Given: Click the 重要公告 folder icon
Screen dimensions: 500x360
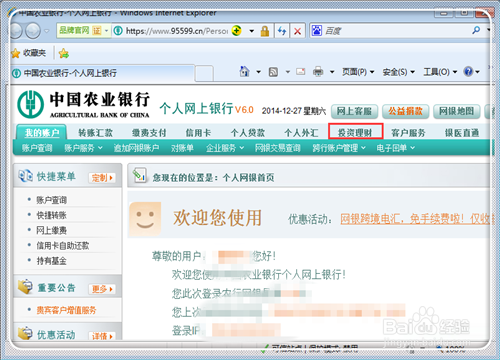Looking at the screenshot, I should (25, 287).
